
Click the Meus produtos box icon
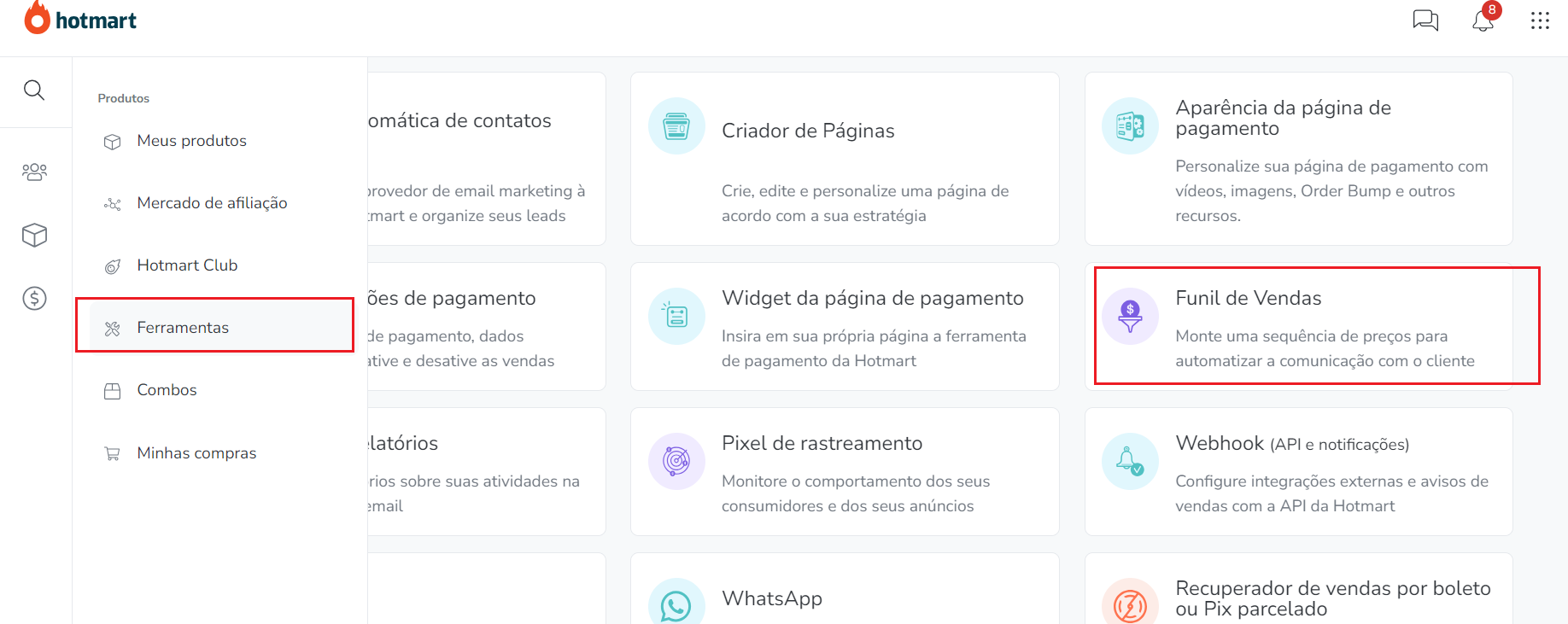click(x=112, y=142)
